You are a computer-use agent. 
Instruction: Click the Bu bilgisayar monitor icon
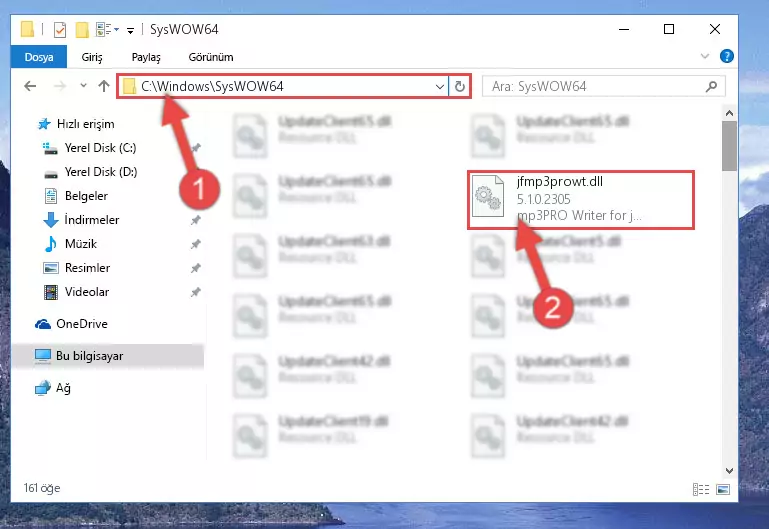[x=43, y=356]
